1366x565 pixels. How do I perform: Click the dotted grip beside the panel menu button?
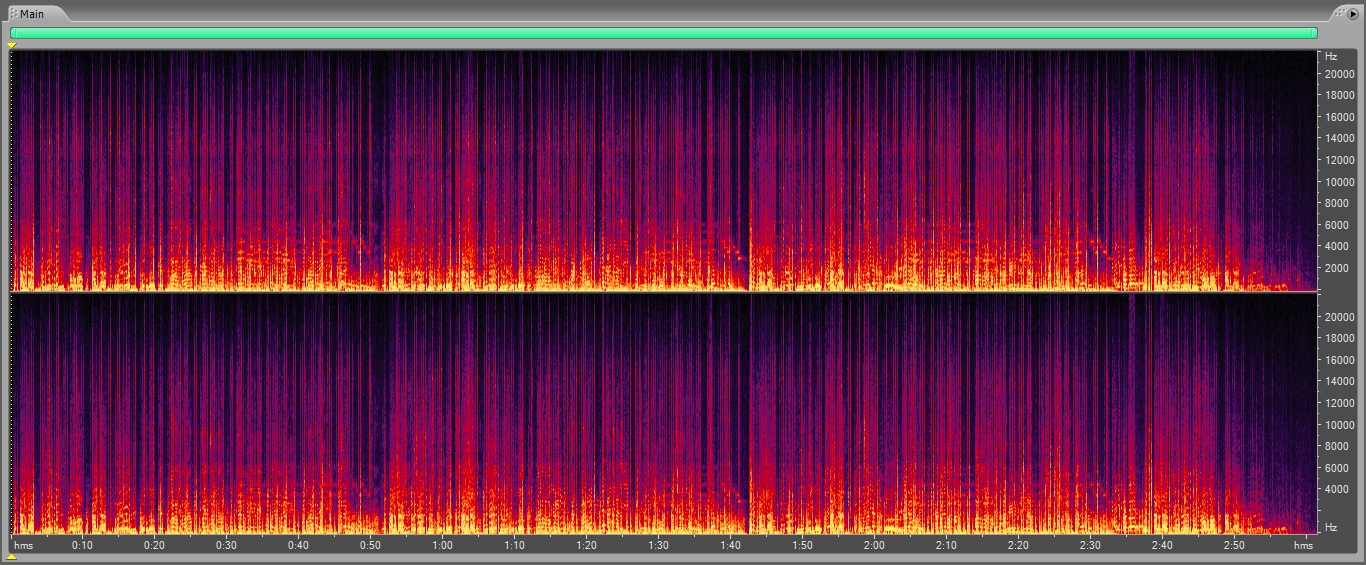tap(1340, 13)
